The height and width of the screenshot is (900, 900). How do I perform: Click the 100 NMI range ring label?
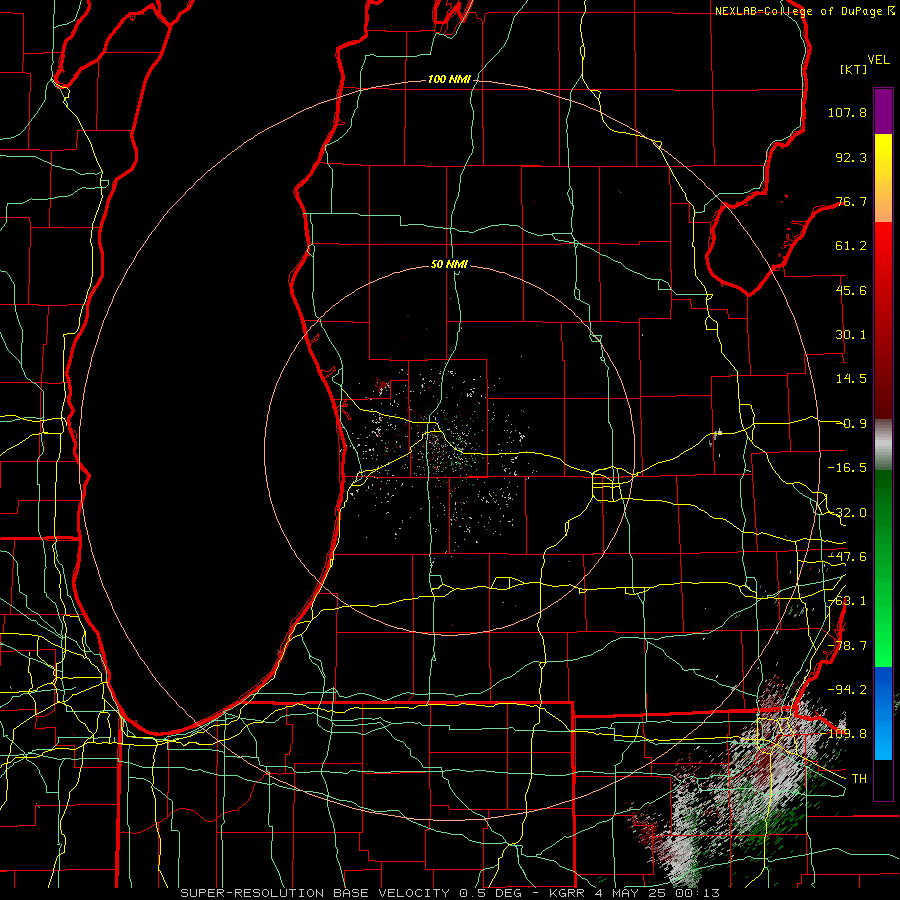point(449,79)
